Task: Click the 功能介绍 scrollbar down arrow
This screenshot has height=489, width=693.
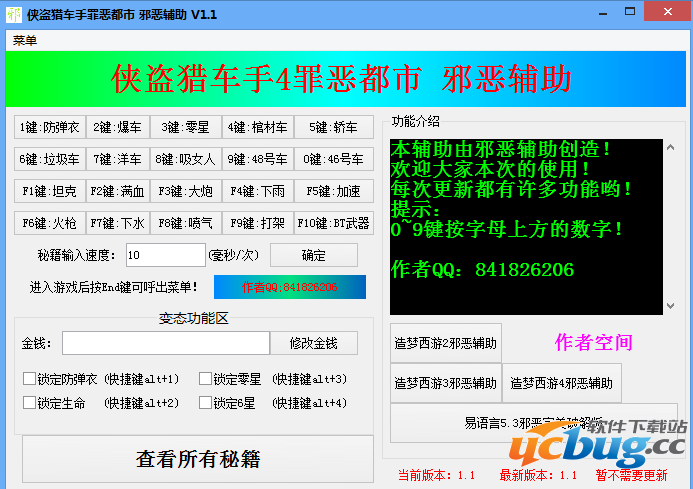Action: [x=670, y=306]
